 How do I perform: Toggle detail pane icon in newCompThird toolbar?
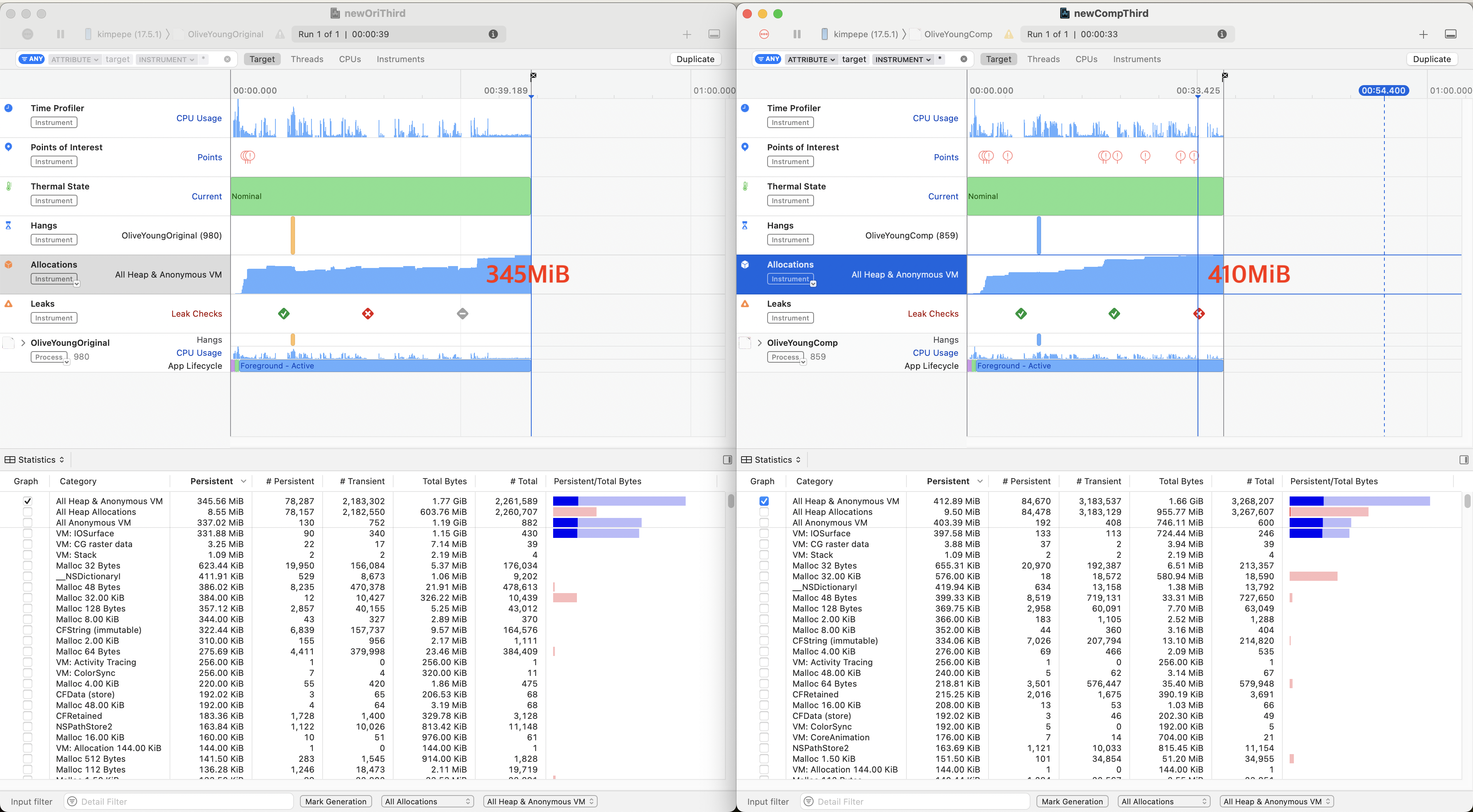(1451, 34)
